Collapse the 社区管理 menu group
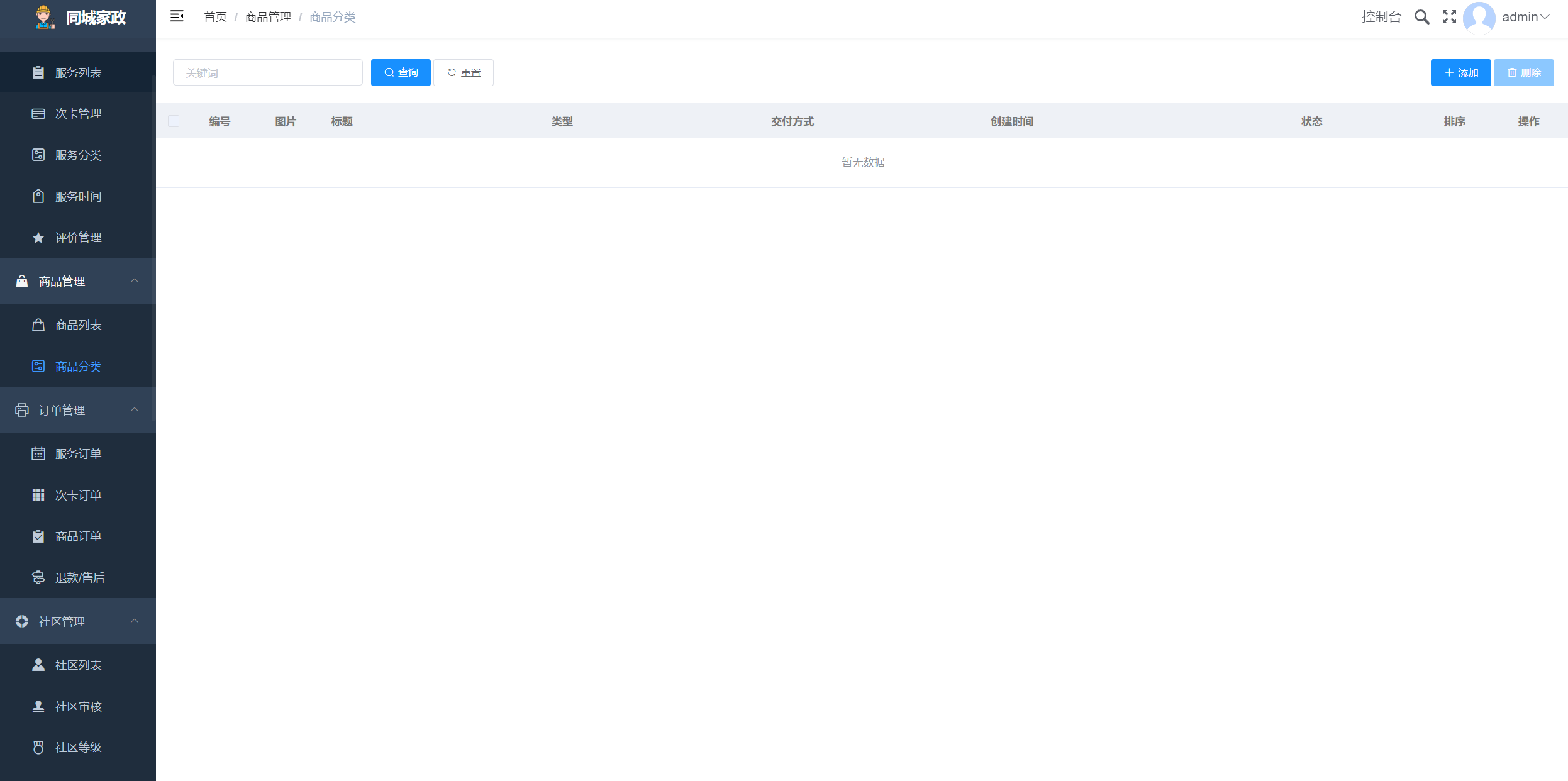Viewport: 1568px width, 781px height. pyautogui.click(x=135, y=621)
